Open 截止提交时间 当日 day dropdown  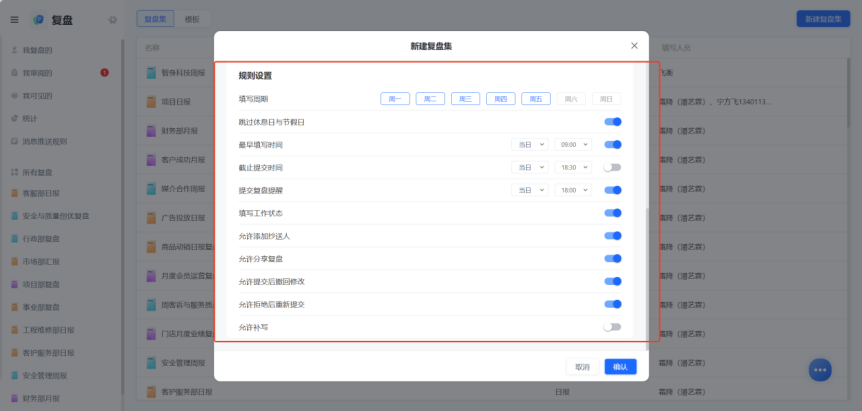point(530,168)
